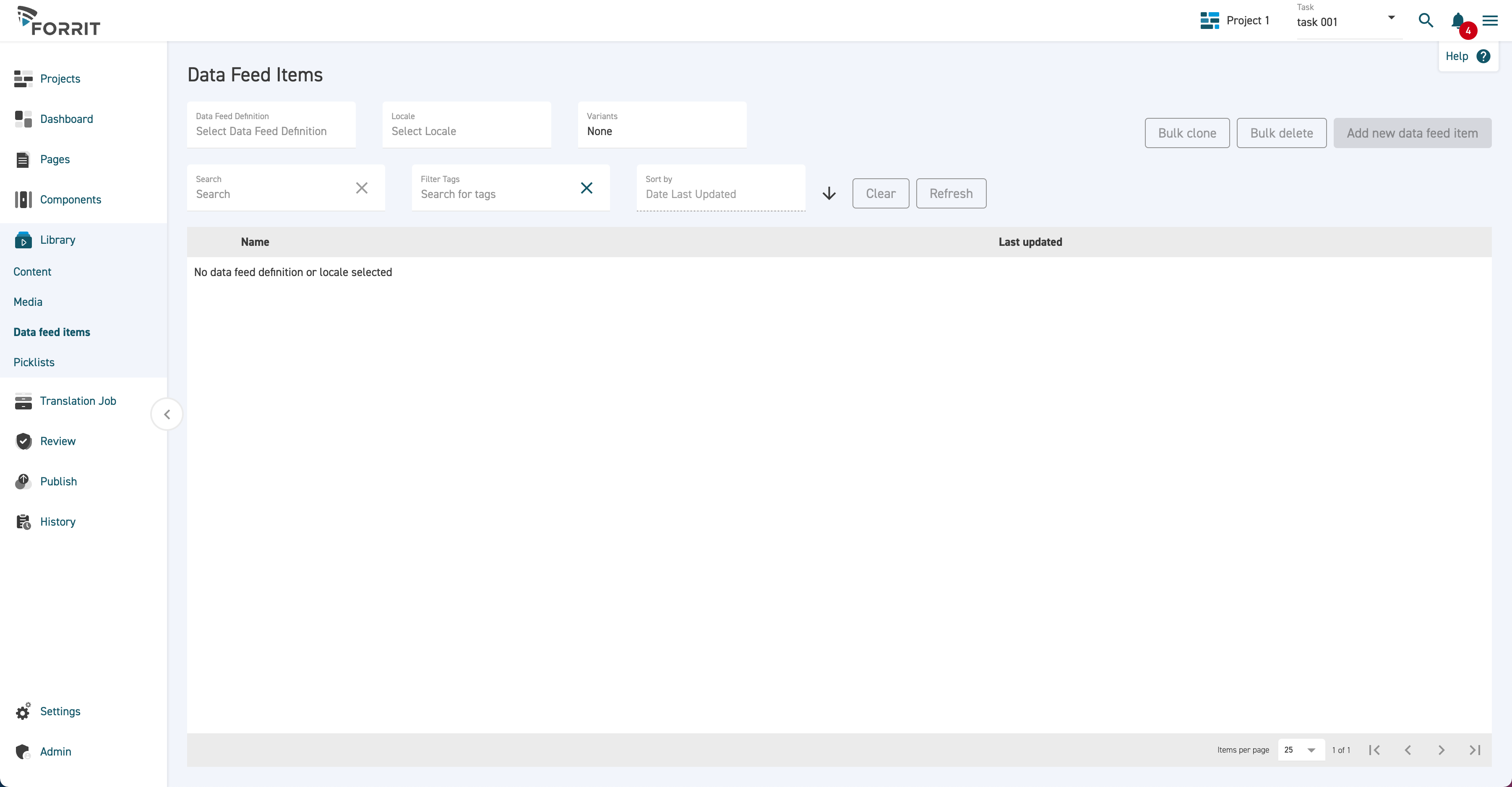Clear Filter Tags with the X icon

pos(587,188)
